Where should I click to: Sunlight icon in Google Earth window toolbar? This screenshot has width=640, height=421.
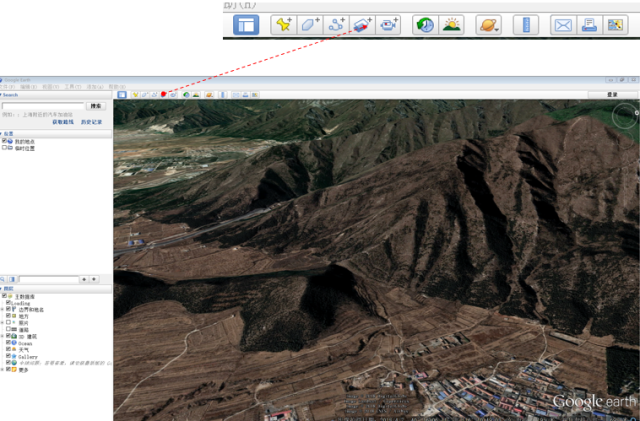[196, 95]
